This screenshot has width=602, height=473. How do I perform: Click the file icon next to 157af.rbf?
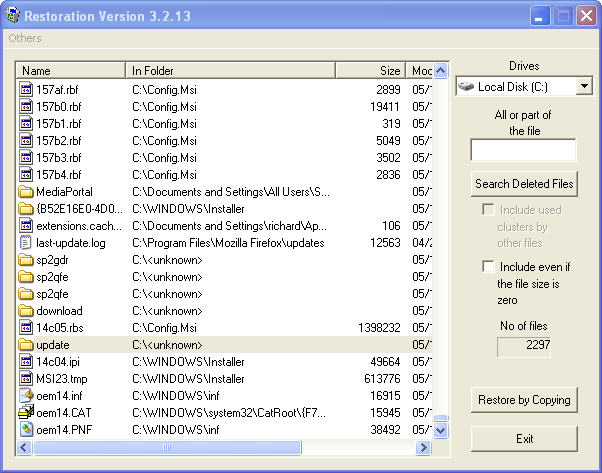27,89
